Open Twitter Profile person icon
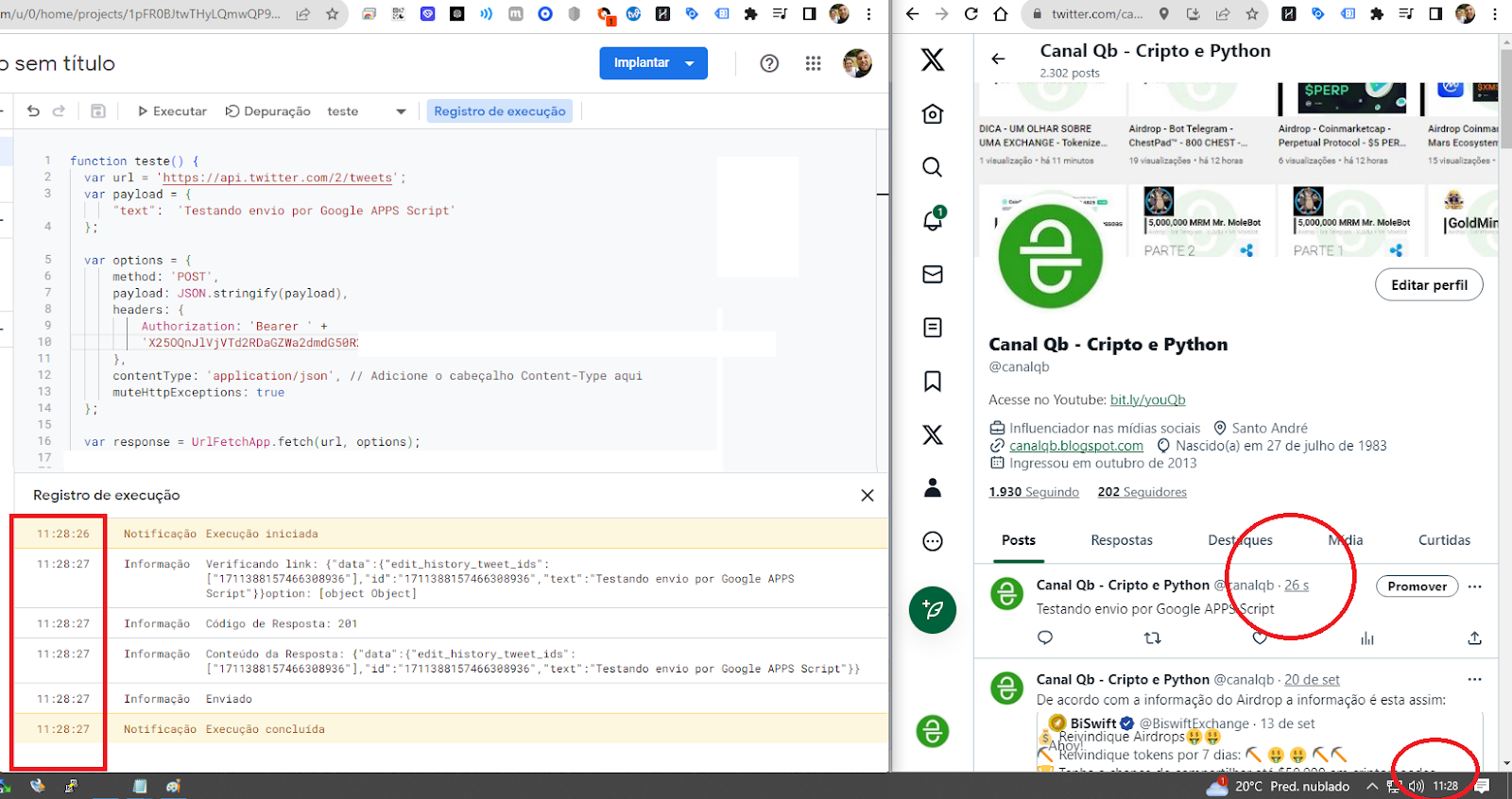The width and height of the screenshot is (1512, 799). (933, 487)
